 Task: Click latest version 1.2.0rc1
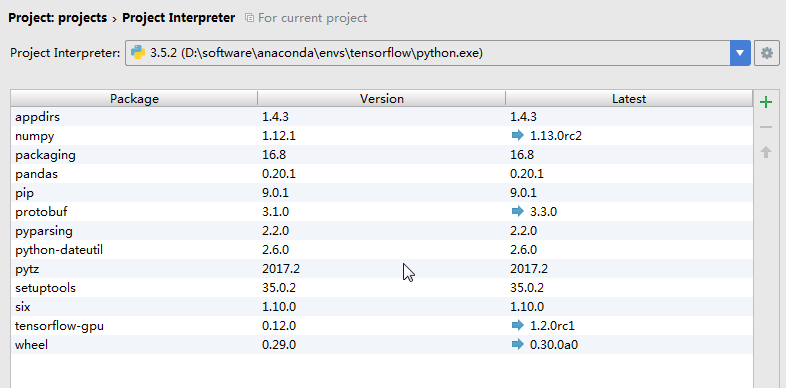click(552, 326)
